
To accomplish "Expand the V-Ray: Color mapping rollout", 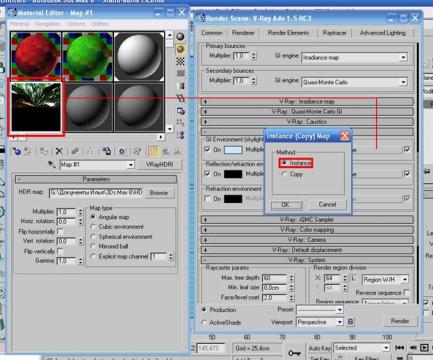I will (307, 230).
